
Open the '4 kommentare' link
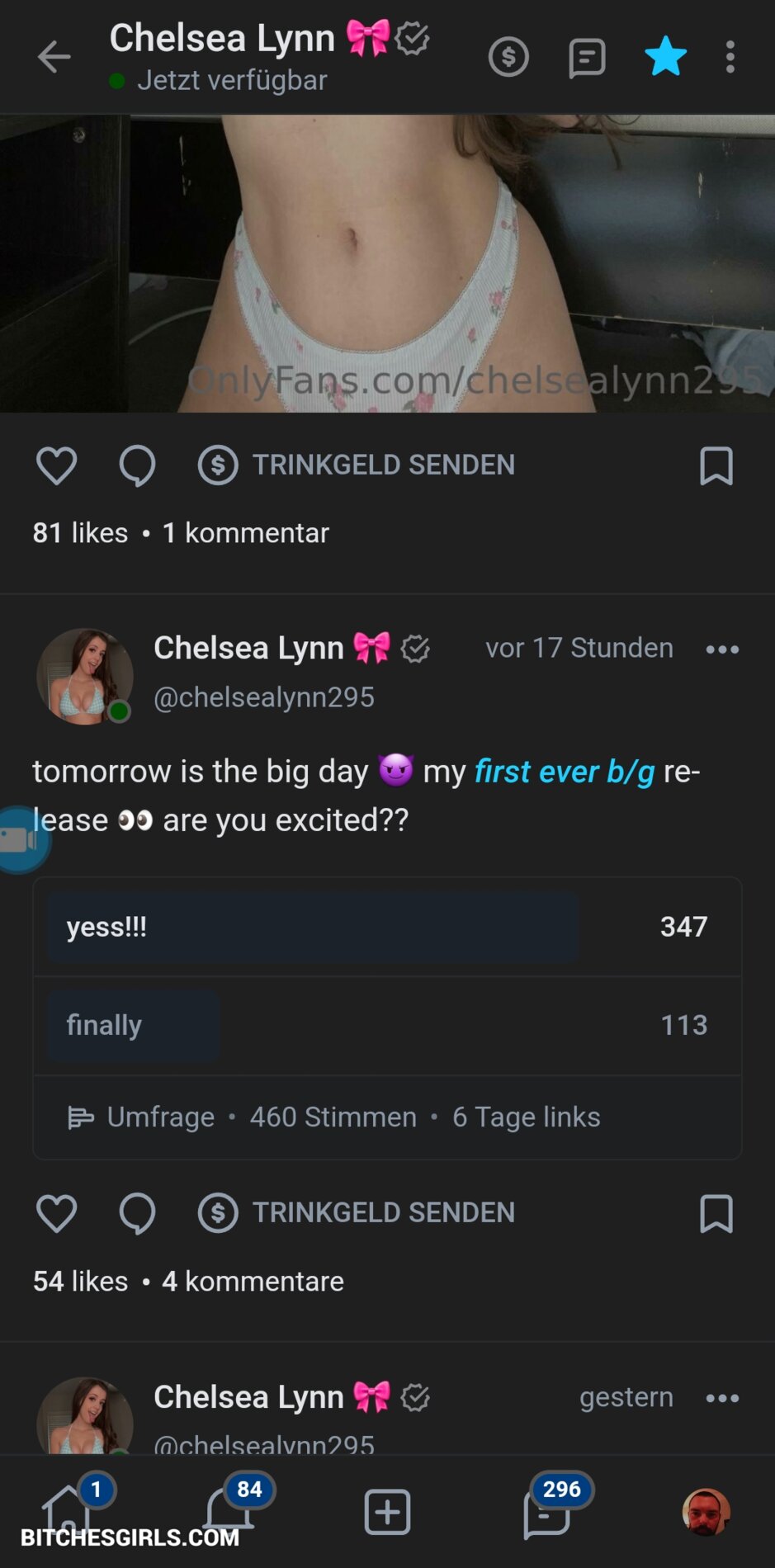click(x=253, y=1282)
